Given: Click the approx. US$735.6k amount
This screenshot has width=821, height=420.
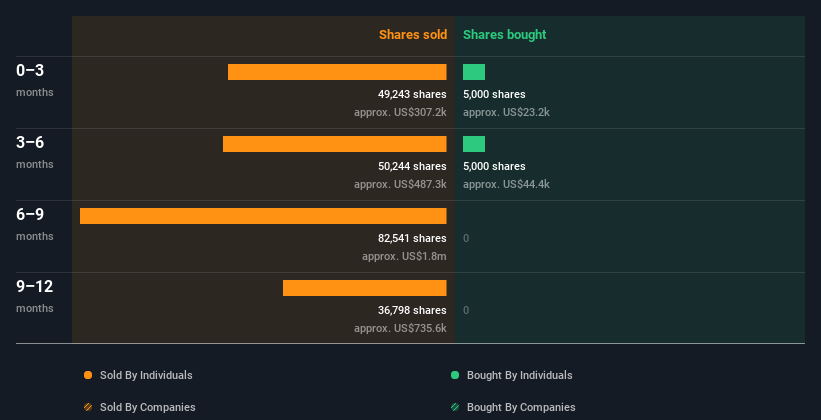Looking at the screenshot, I should coord(400,328).
